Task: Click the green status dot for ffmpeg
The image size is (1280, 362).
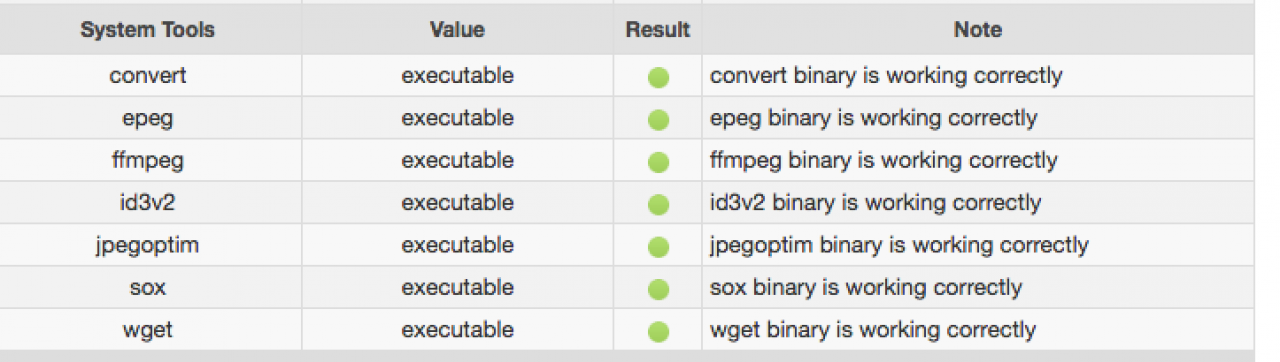Action: pyautogui.click(x=658, y=162)
